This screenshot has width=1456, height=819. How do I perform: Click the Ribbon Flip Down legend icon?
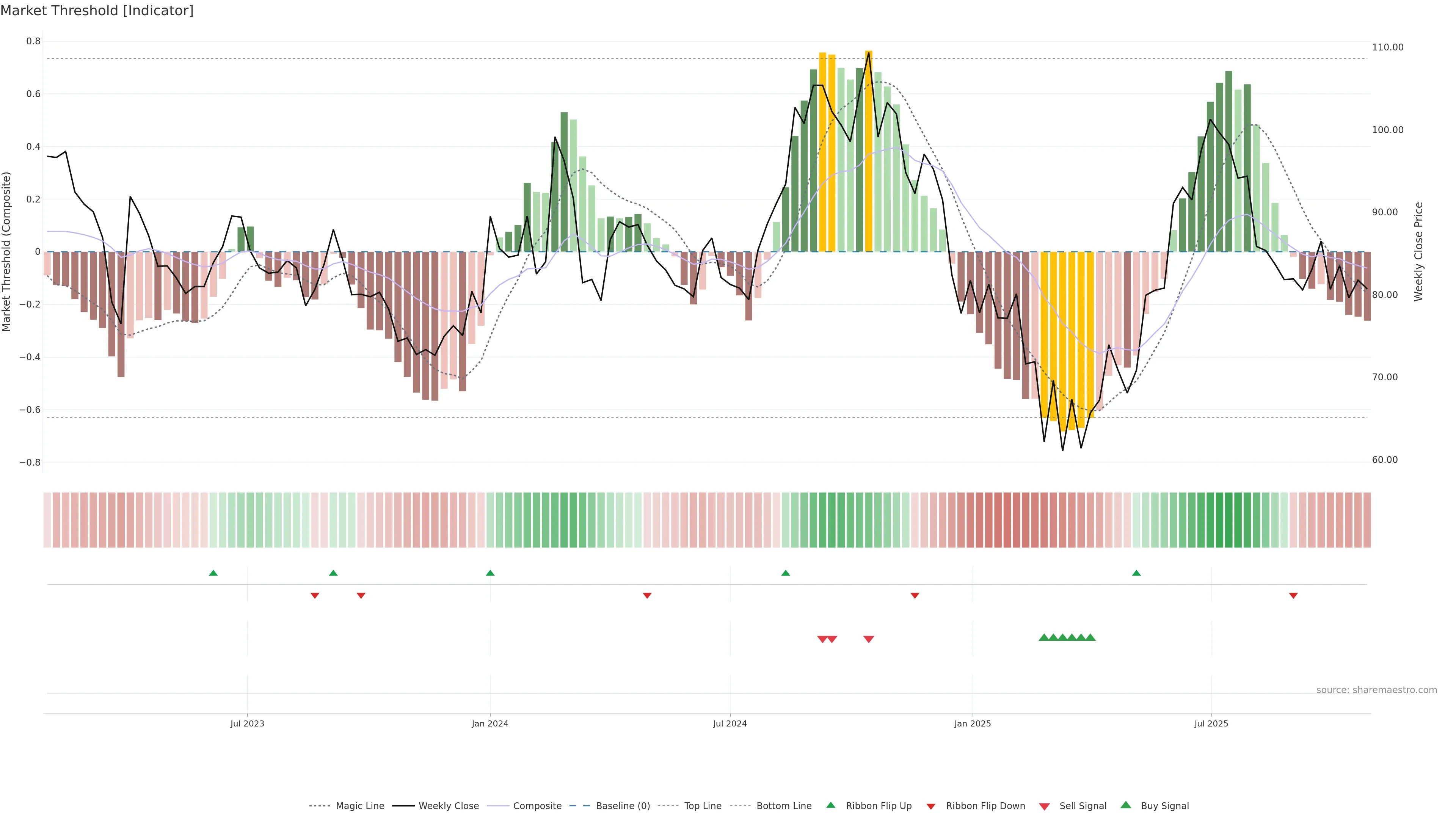[x=930, y=806]
